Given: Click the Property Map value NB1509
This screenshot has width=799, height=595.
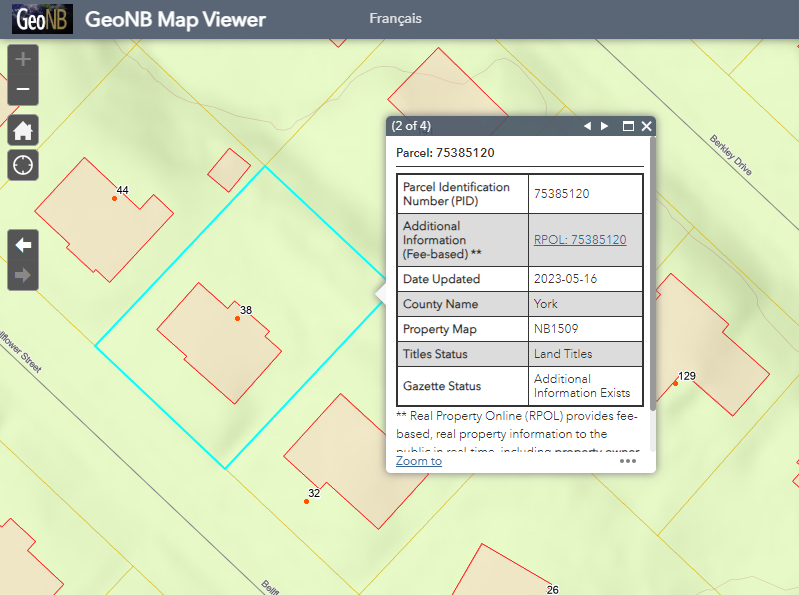Looking at the screenshot, I should [556, 329].
